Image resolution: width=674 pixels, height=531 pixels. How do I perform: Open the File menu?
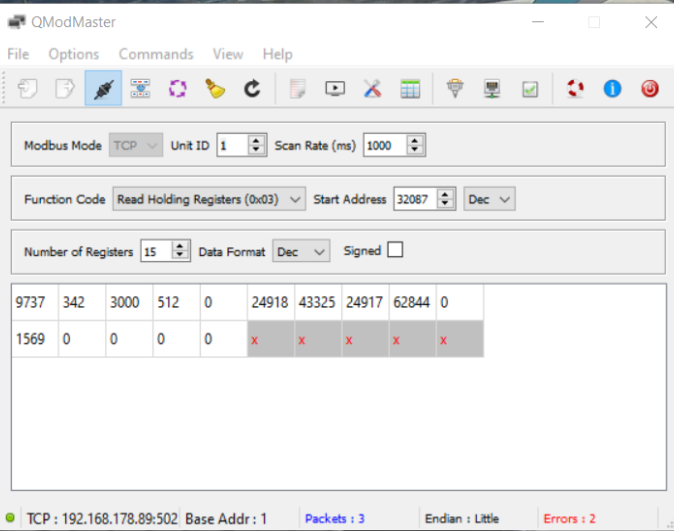18,54
